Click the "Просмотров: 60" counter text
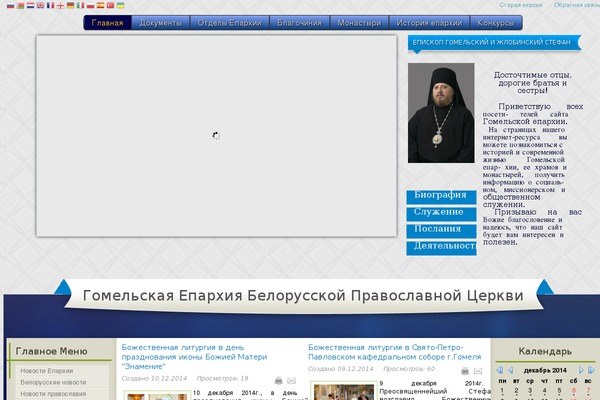Viewport: 600px width, 400px height. (x=409, y=369)
